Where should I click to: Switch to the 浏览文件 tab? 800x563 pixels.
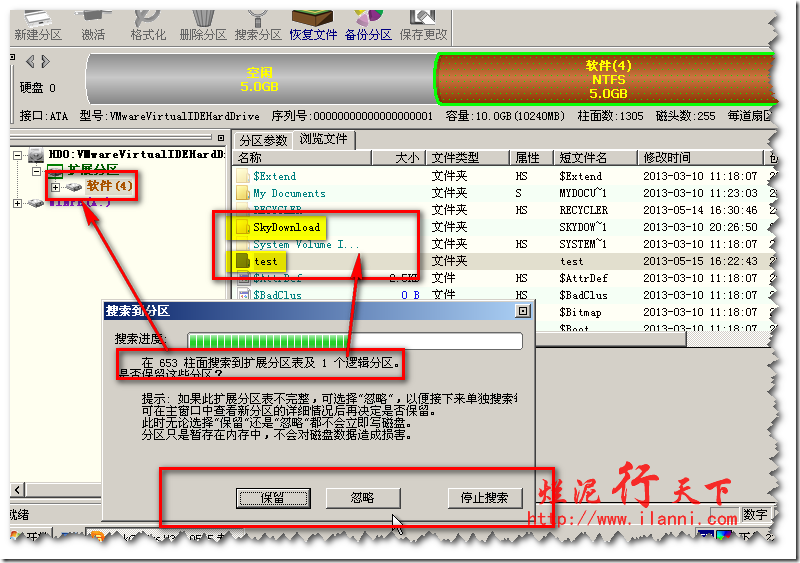[323, 139]
